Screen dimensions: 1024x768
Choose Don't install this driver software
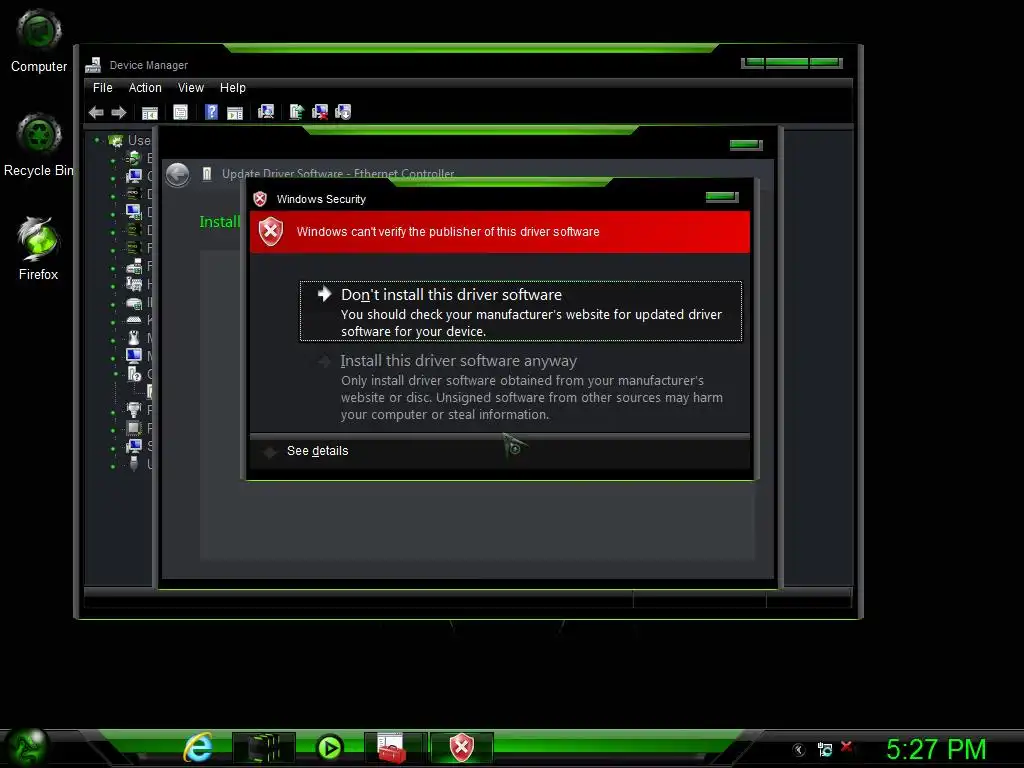tap(520, 312)
